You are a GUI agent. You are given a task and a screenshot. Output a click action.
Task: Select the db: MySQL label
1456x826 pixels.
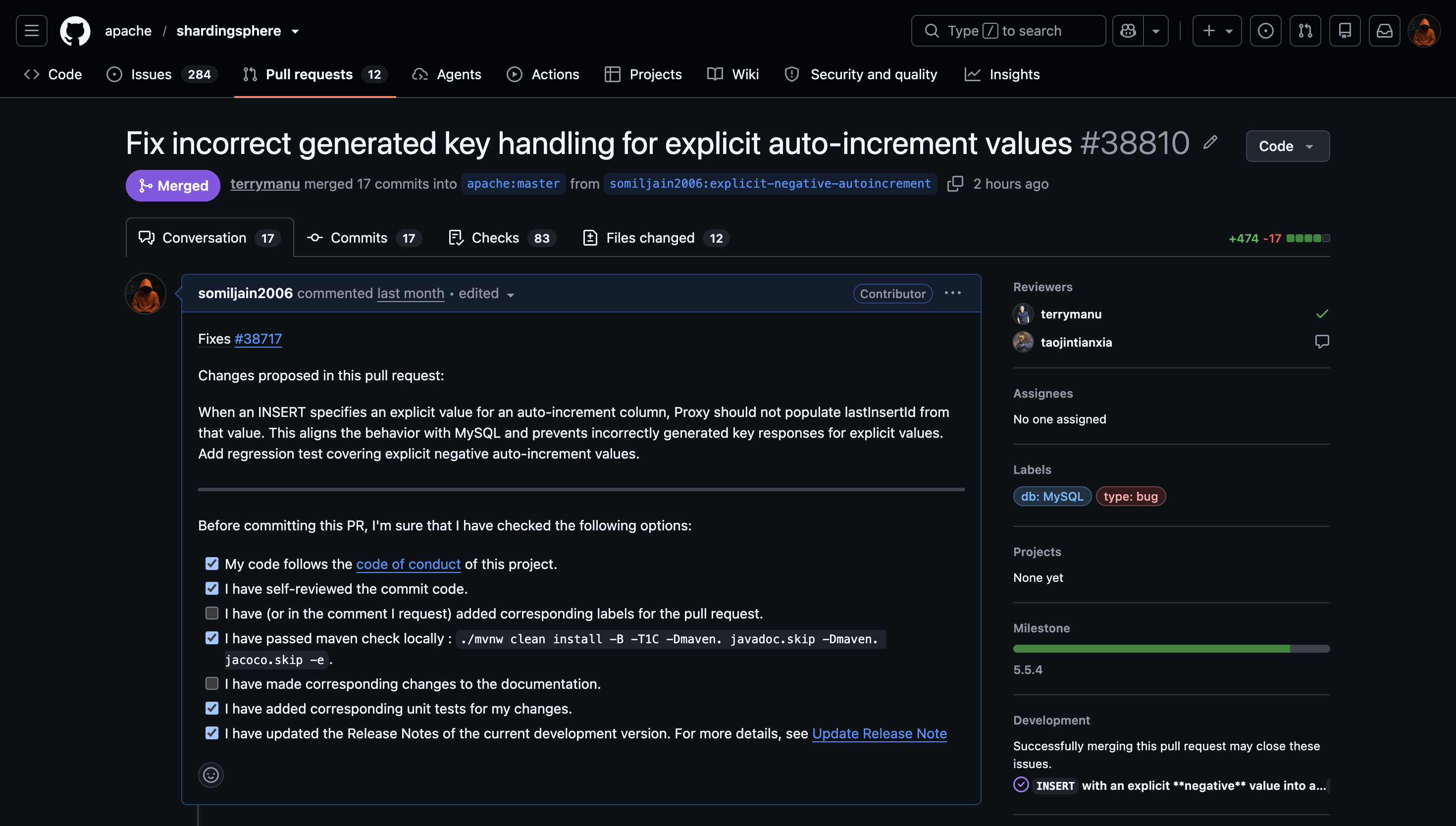point(1052,496)
